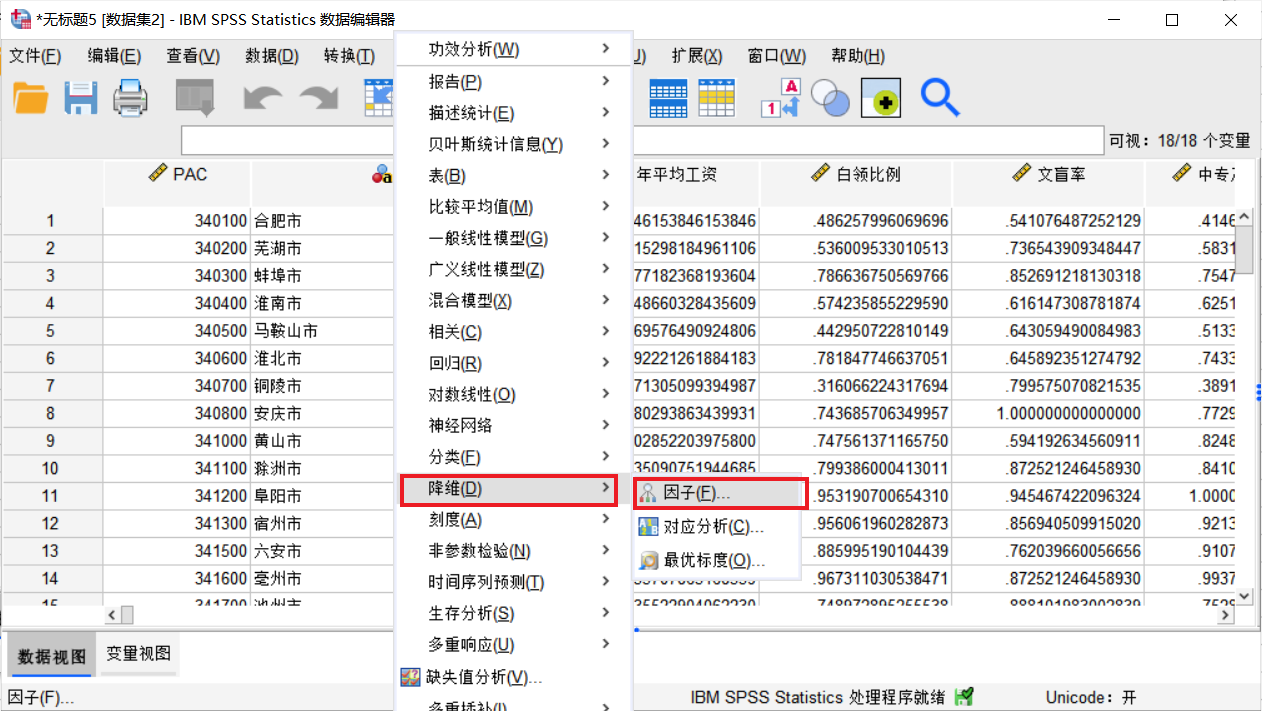Click the Undo arrow icon
Viewport: 1262px width, 711px height.
263,98
